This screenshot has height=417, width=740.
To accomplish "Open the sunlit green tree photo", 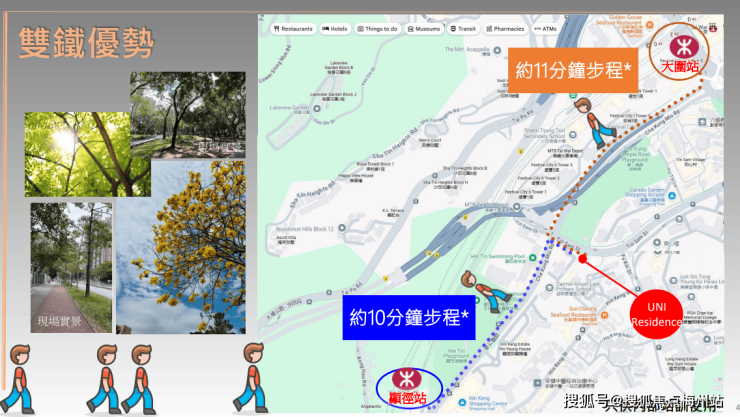I will (x=78, y=154).
